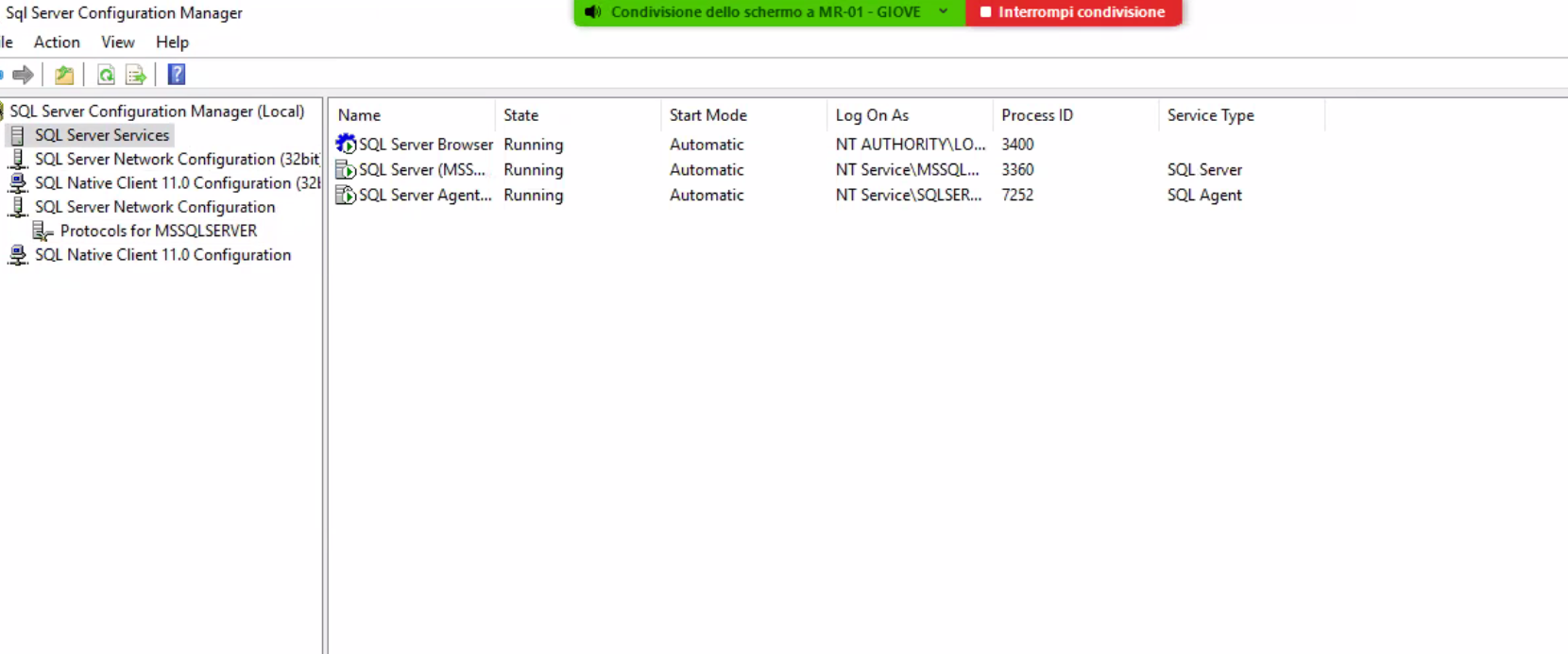The height and width of the screenshot is (654, 1568).
Task: Open the View menu
Action: click(118, 42)
